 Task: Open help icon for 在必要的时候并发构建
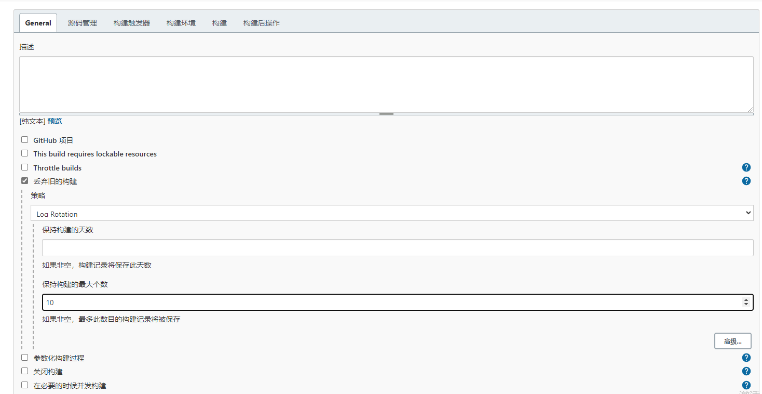point(746,385)
